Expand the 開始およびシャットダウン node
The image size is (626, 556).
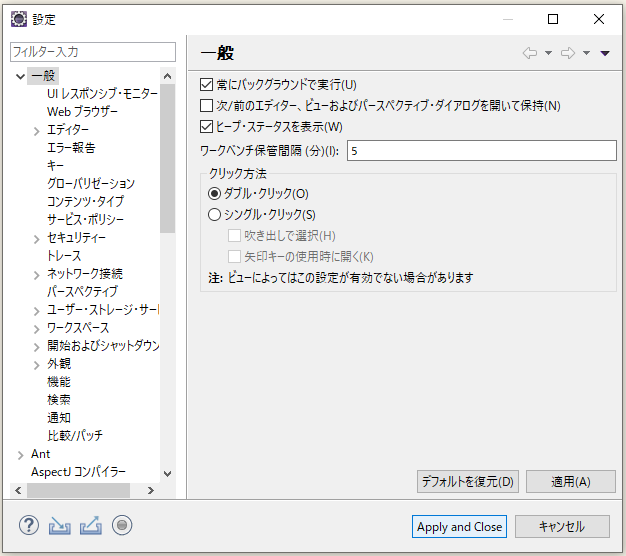37,347
